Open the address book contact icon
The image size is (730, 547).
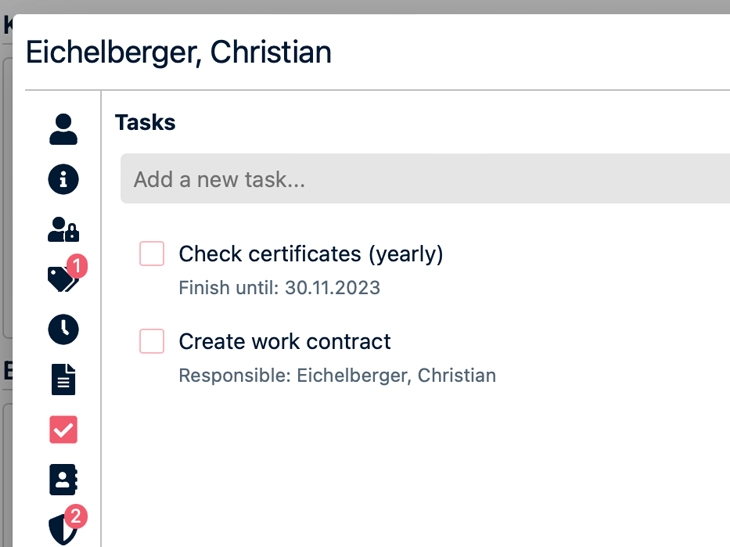[x=63, y=479]
